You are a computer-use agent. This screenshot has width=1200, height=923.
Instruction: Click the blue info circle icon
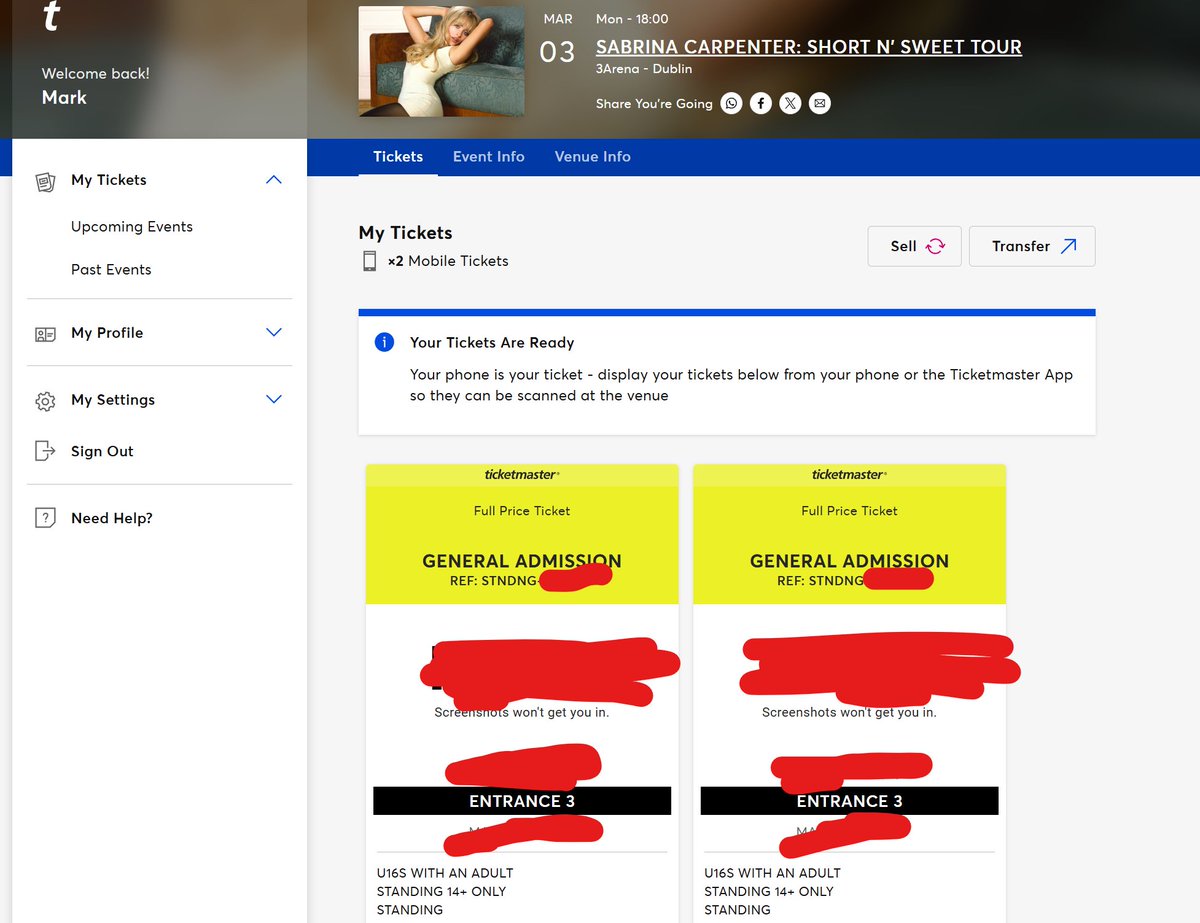pyautogui.click(x=384, y=342)
